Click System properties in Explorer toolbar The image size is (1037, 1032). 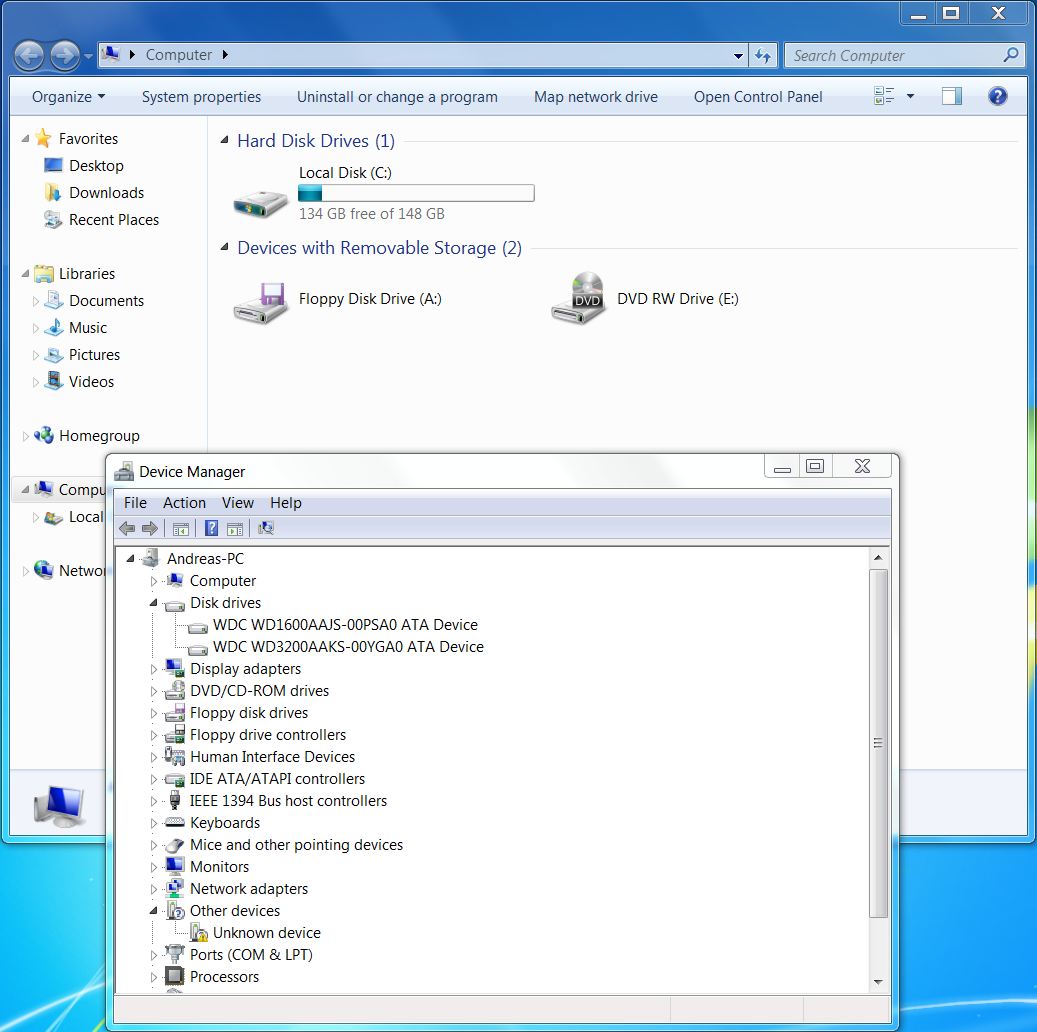coord(201,97)
